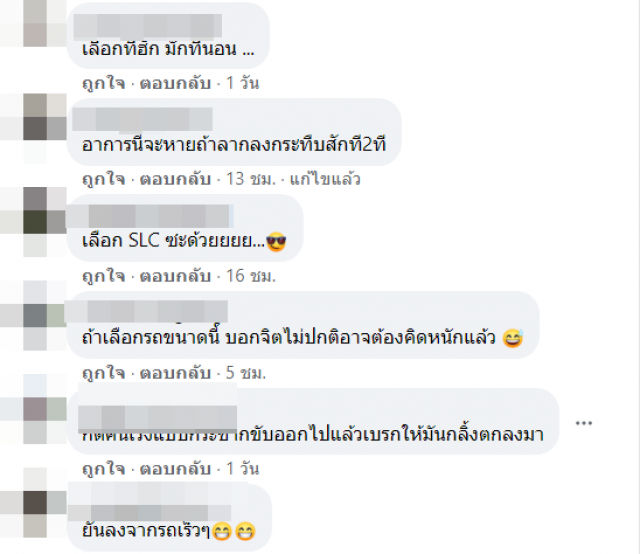Open the 'แก้ไขแล้ว' edit history link
The width and height of the screenshot is (640, 554).
(x=325, y=179)
